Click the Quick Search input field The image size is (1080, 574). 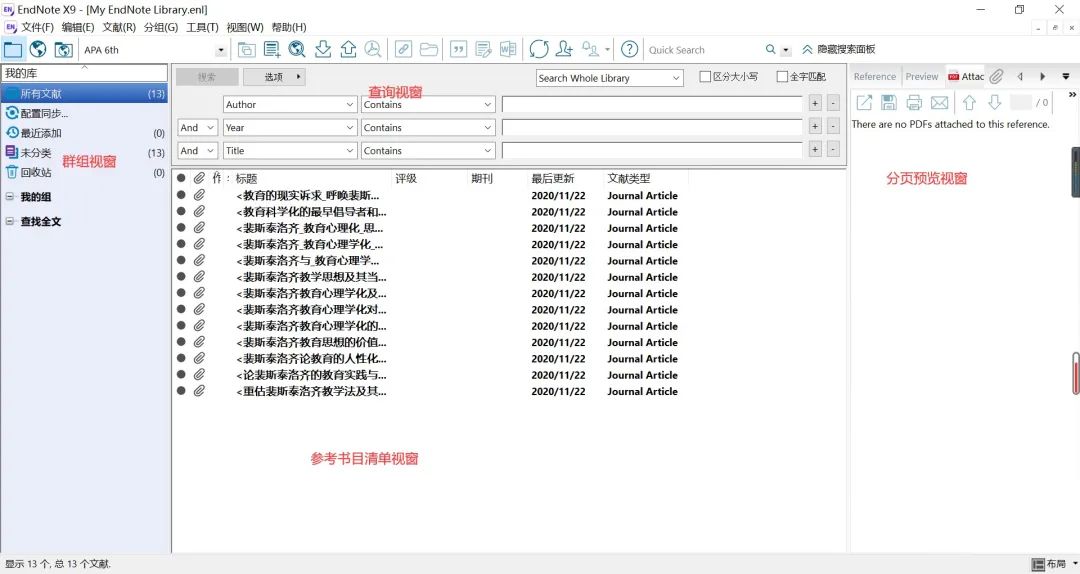tap(703, 50)
